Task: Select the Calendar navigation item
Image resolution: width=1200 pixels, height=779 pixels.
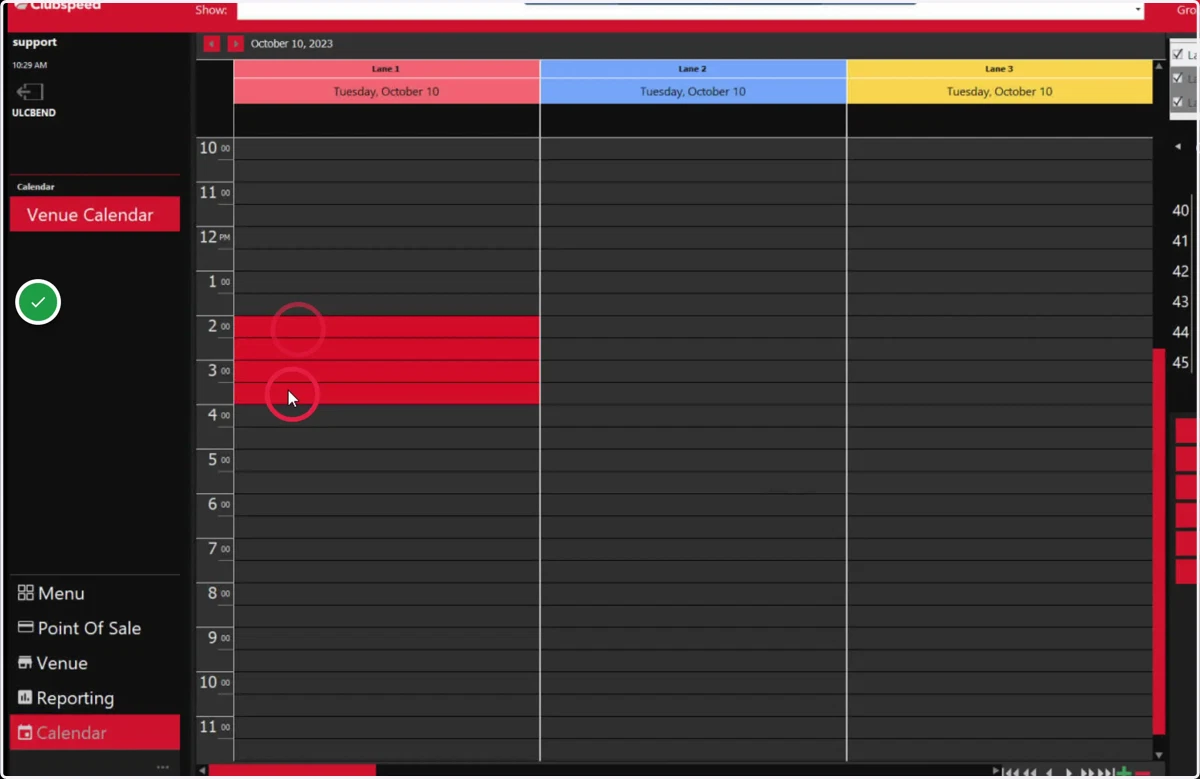Action: coord(95,733)
